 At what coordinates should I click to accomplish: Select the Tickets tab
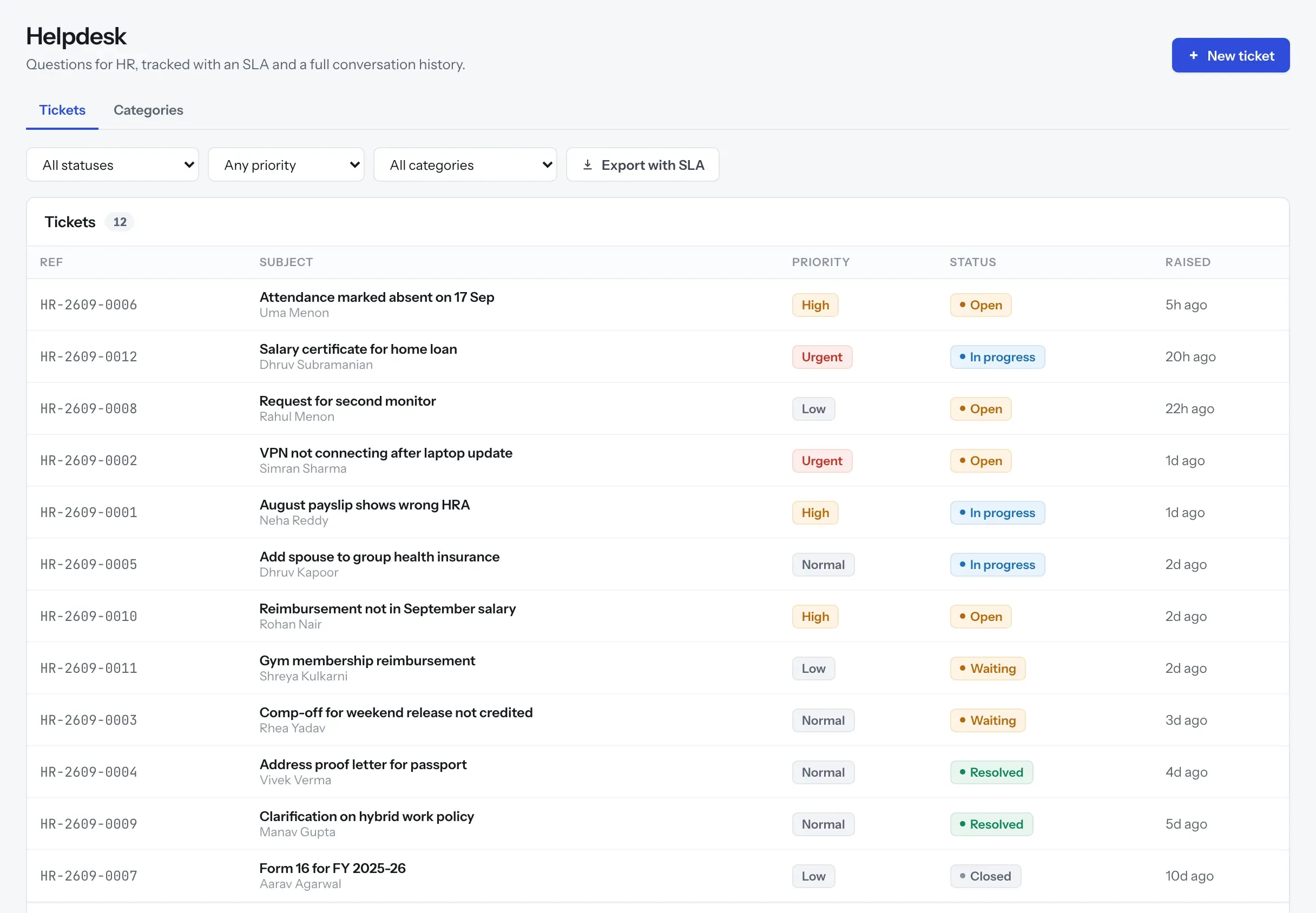pos(62,110)
